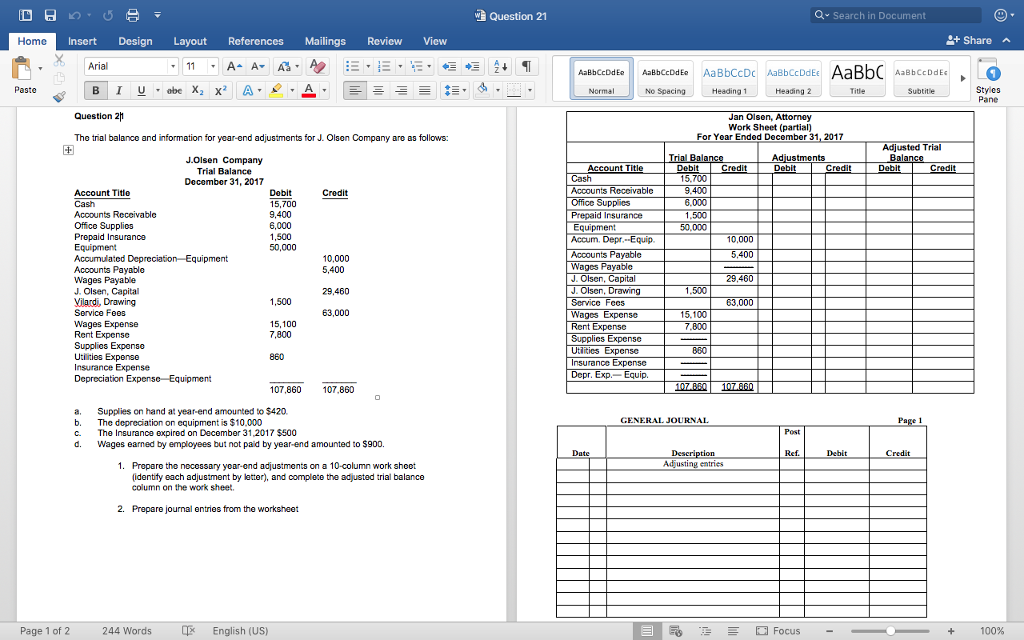This screenshot has height=640, width=1024.
Task: Open the Review tab
Action: tap(385, 42)
